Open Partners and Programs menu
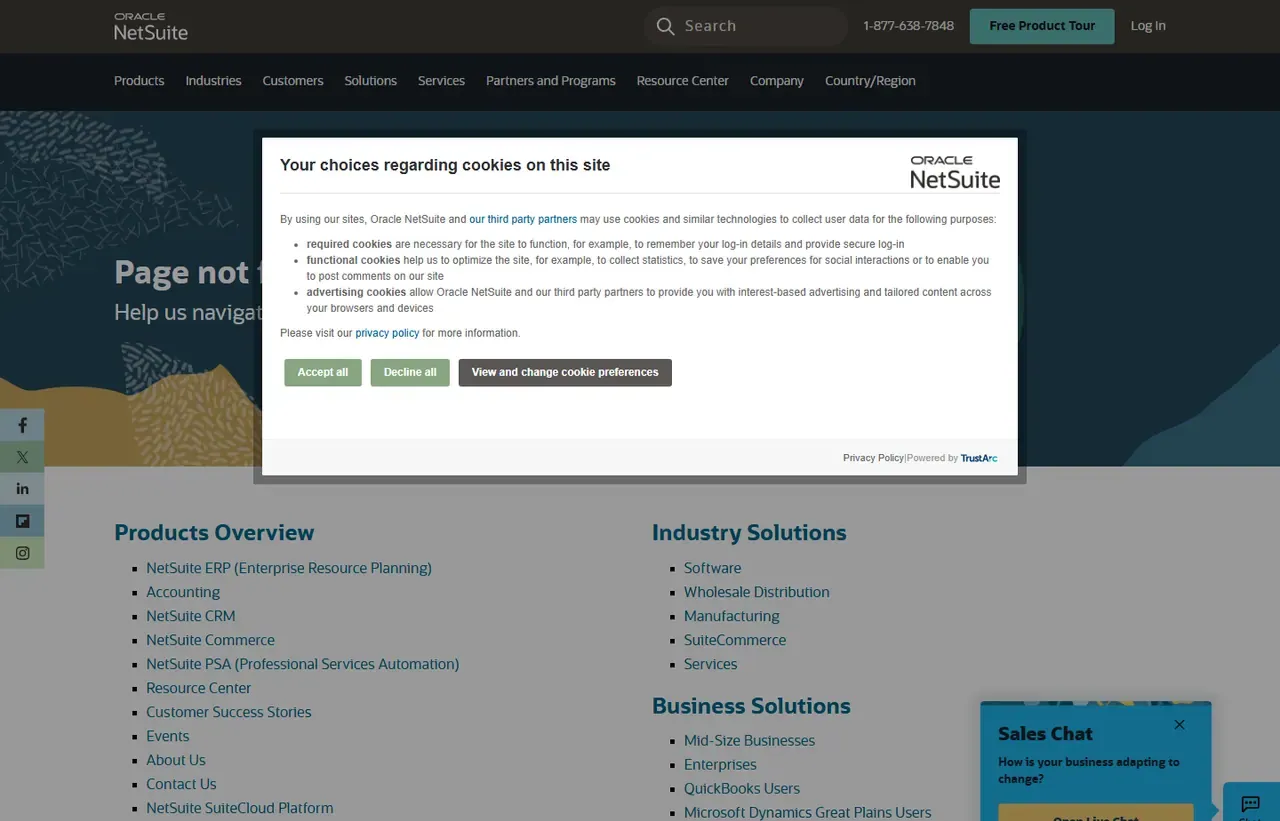Screen dimensions: 1280x821 551,81
